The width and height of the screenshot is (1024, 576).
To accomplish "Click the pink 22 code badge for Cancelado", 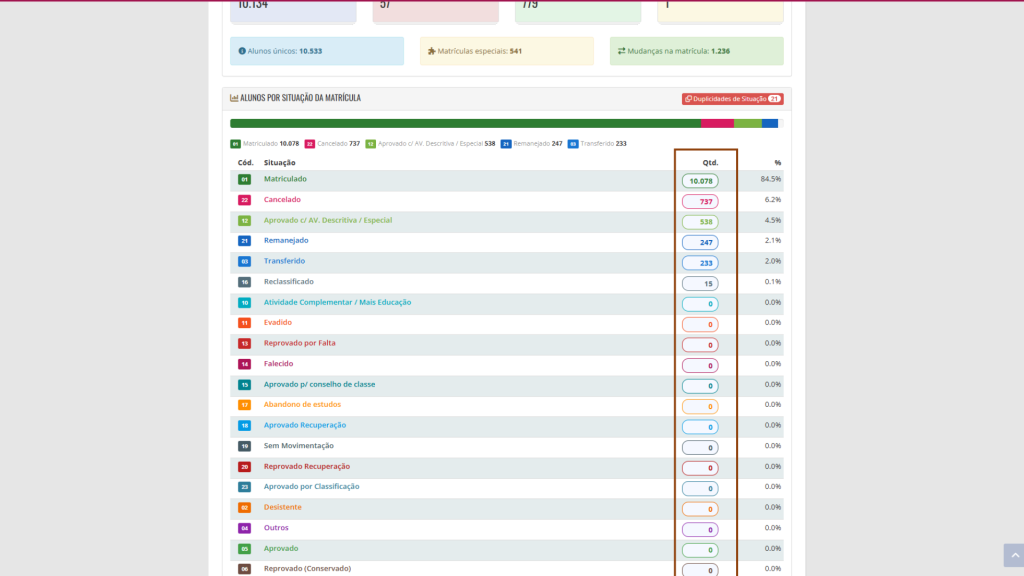I will point(244,200).
